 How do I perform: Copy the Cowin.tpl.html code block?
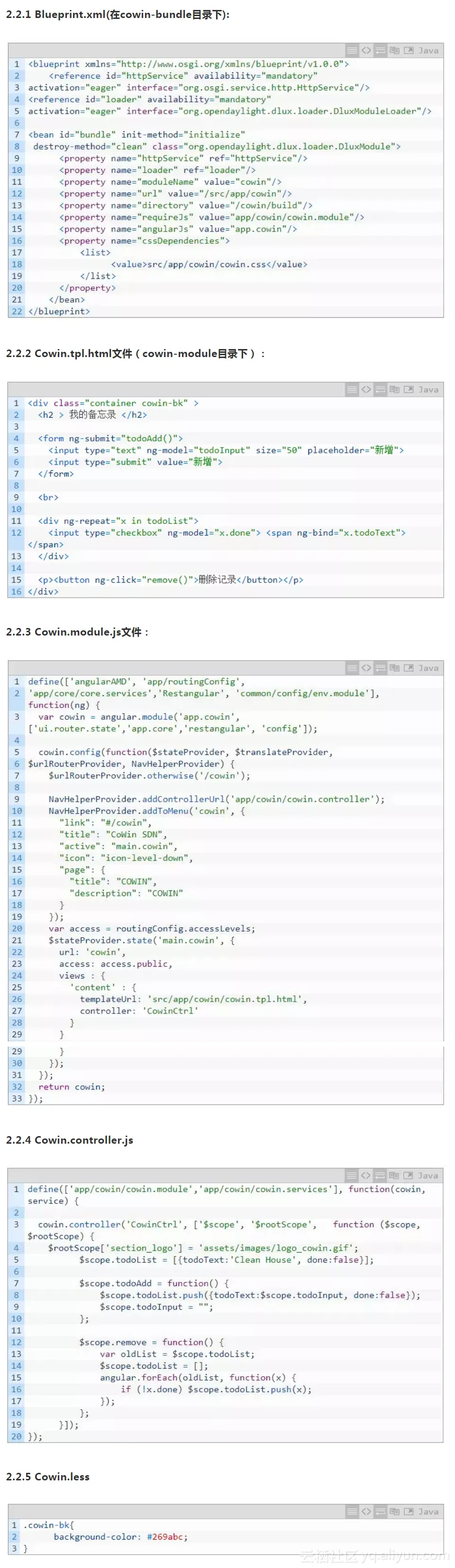[394, 390]
